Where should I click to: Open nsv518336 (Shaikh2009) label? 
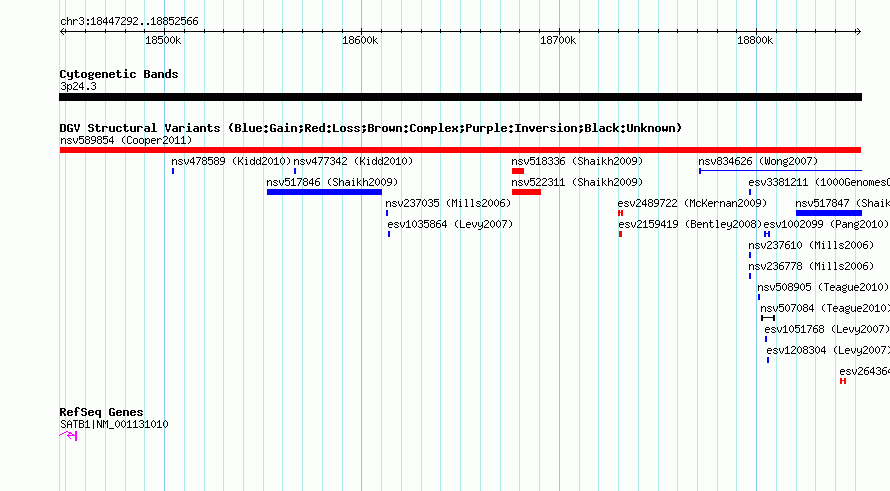577,161
